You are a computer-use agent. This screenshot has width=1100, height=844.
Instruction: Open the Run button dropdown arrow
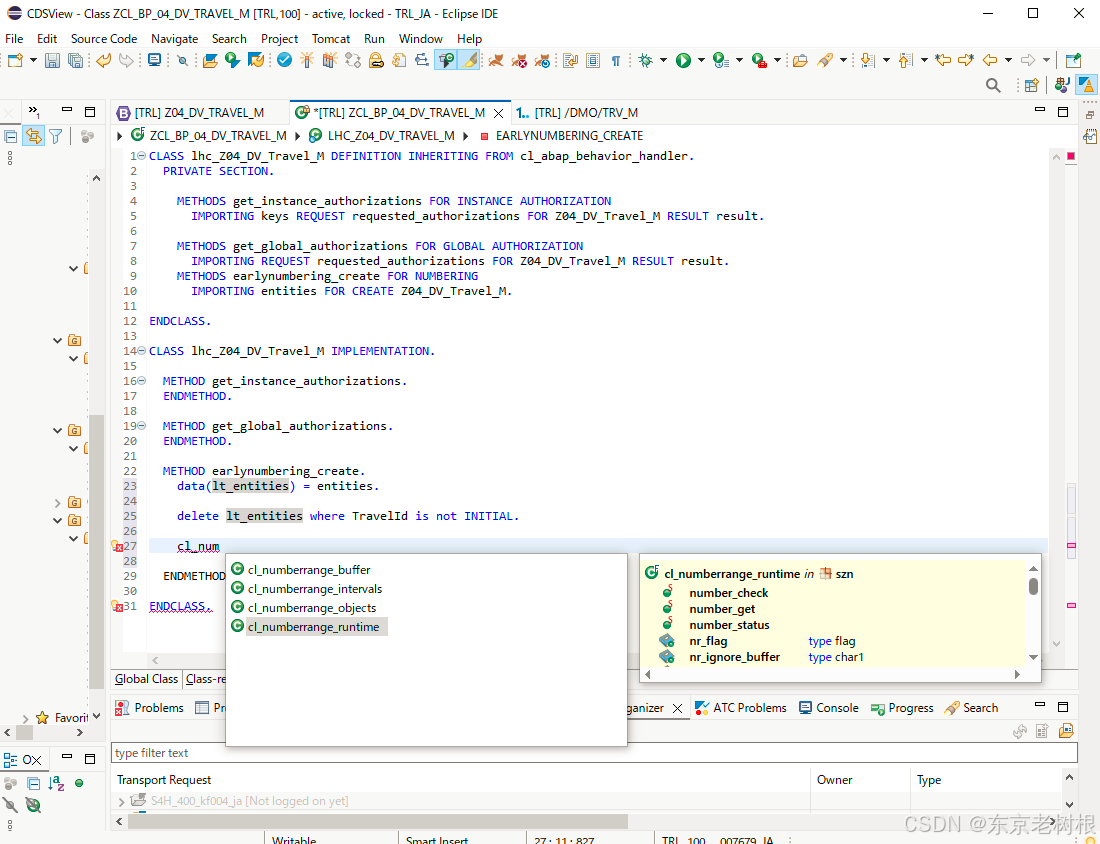pos(699,61)
